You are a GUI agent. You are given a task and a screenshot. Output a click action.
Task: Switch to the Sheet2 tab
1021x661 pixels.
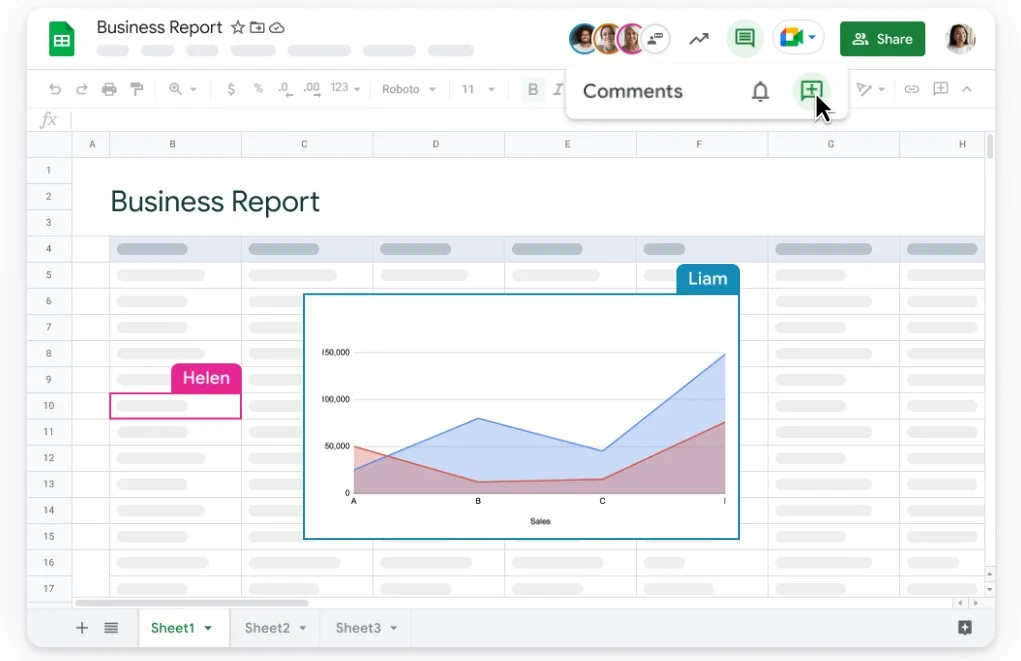tap(275, 628)
